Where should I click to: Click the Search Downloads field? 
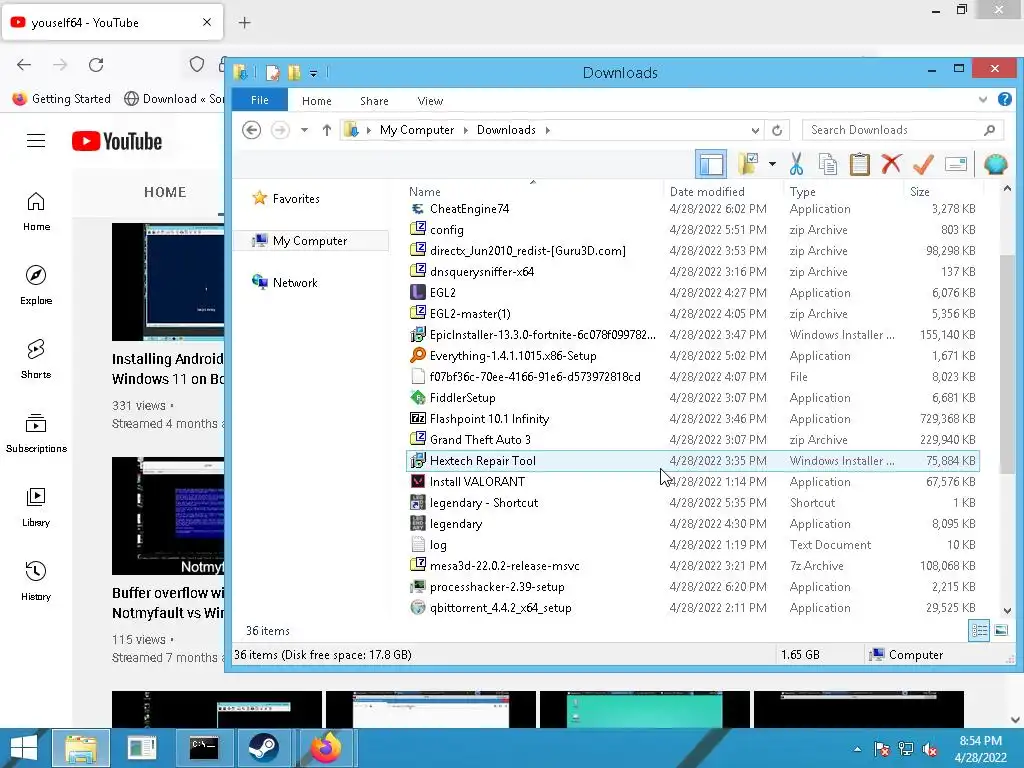[x=903, y=130]
